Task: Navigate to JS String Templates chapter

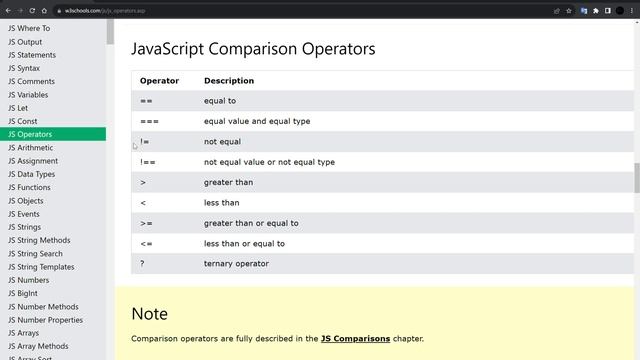Action: point(41,267)
